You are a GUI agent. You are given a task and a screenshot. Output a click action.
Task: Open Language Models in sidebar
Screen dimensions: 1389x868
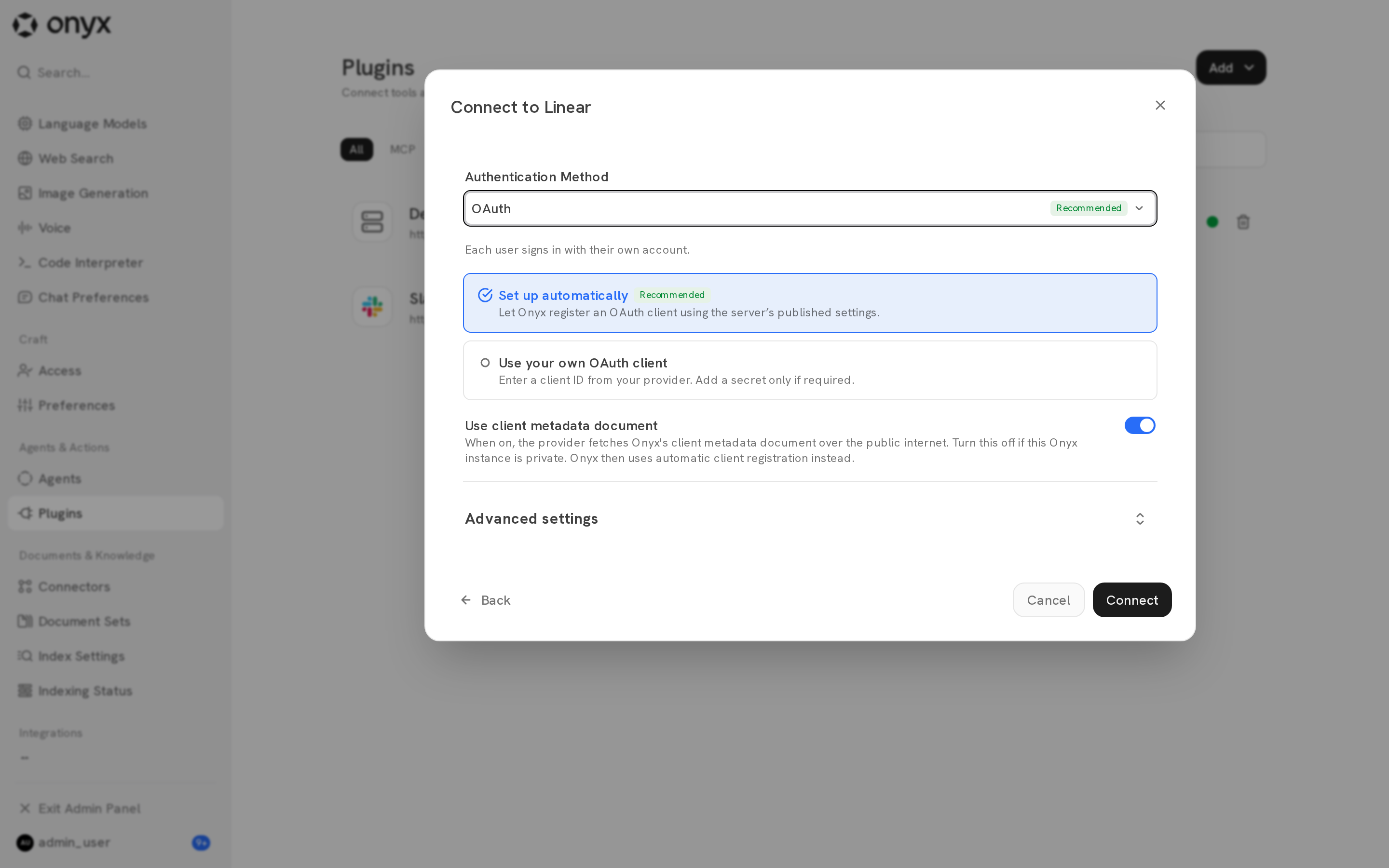click(115, 123)
